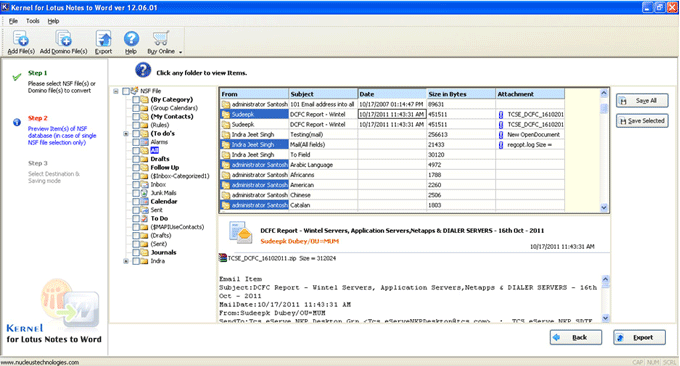Open the Buy Online dropdown arrow
Image resolution: width=680 pixels, height=366 pixels.
point(180,52)
